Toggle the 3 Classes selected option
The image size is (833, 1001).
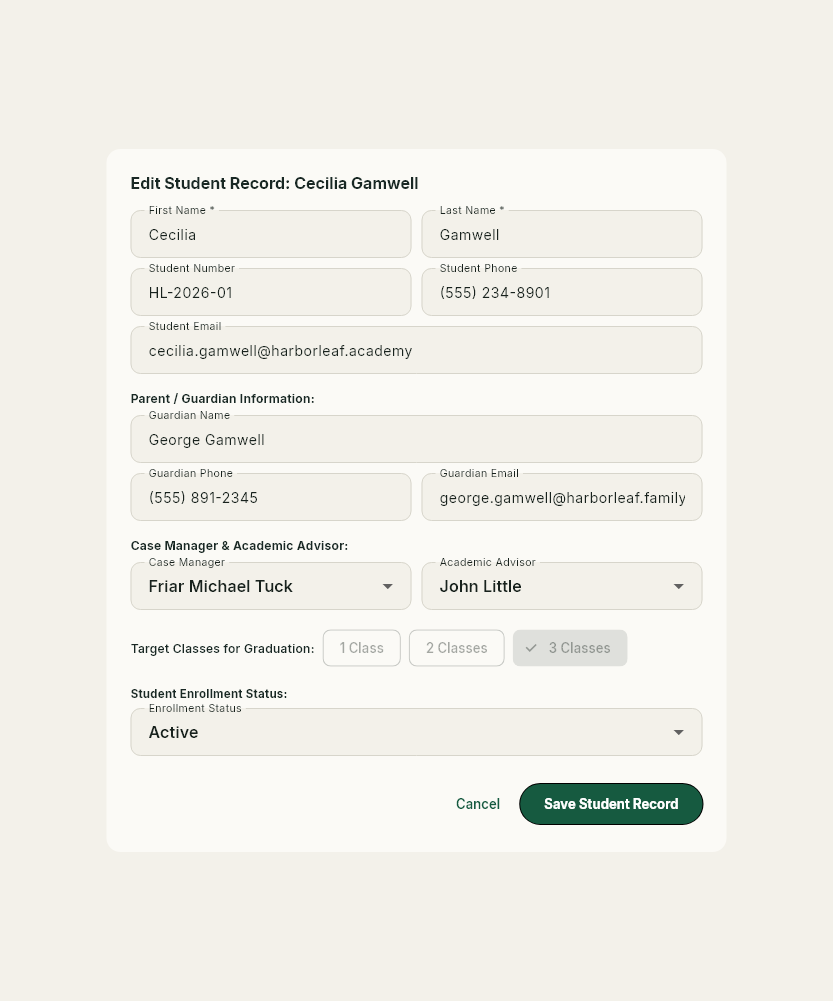570,648
